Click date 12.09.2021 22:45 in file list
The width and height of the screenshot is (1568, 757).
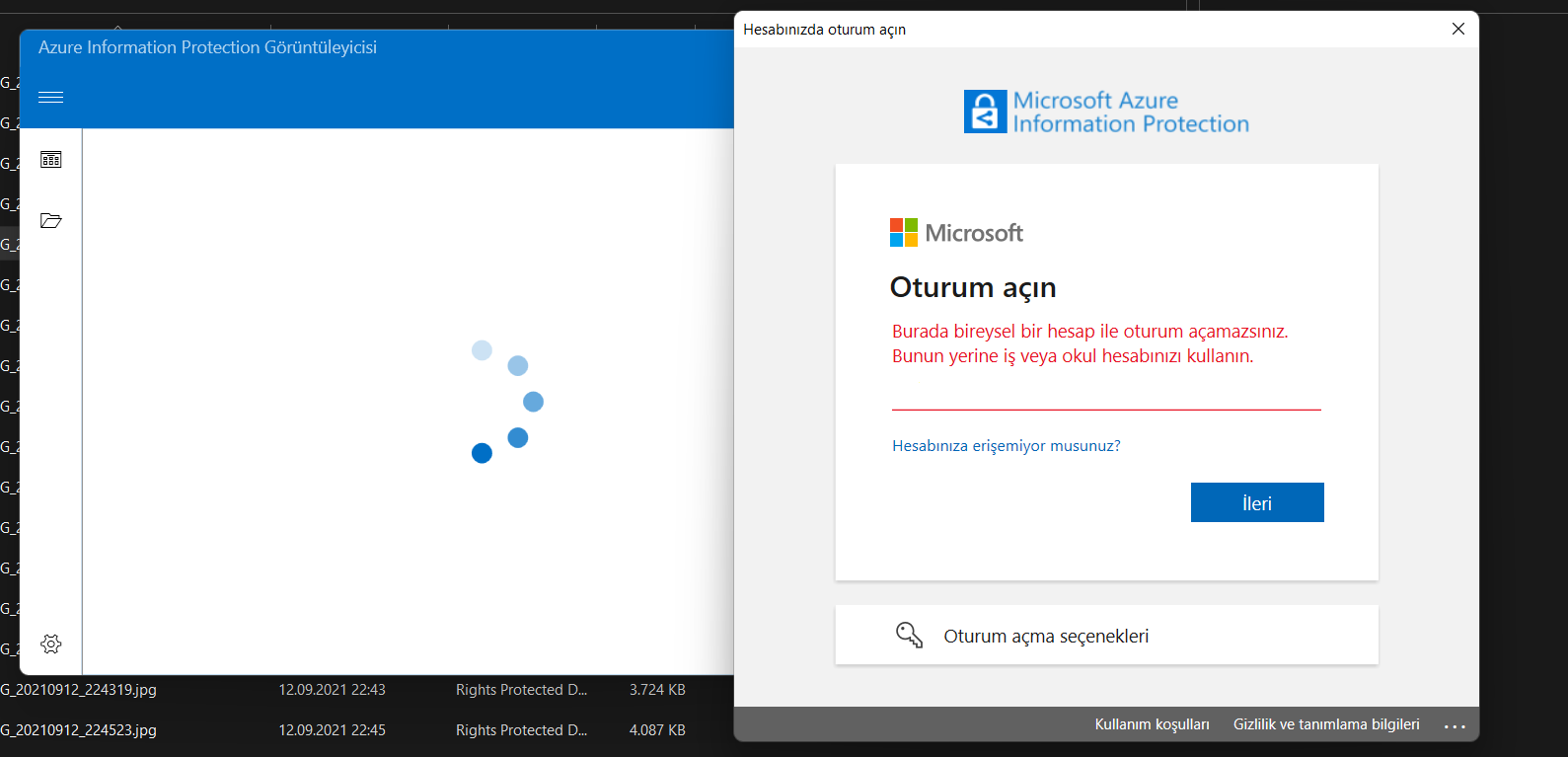pos(332,730)
